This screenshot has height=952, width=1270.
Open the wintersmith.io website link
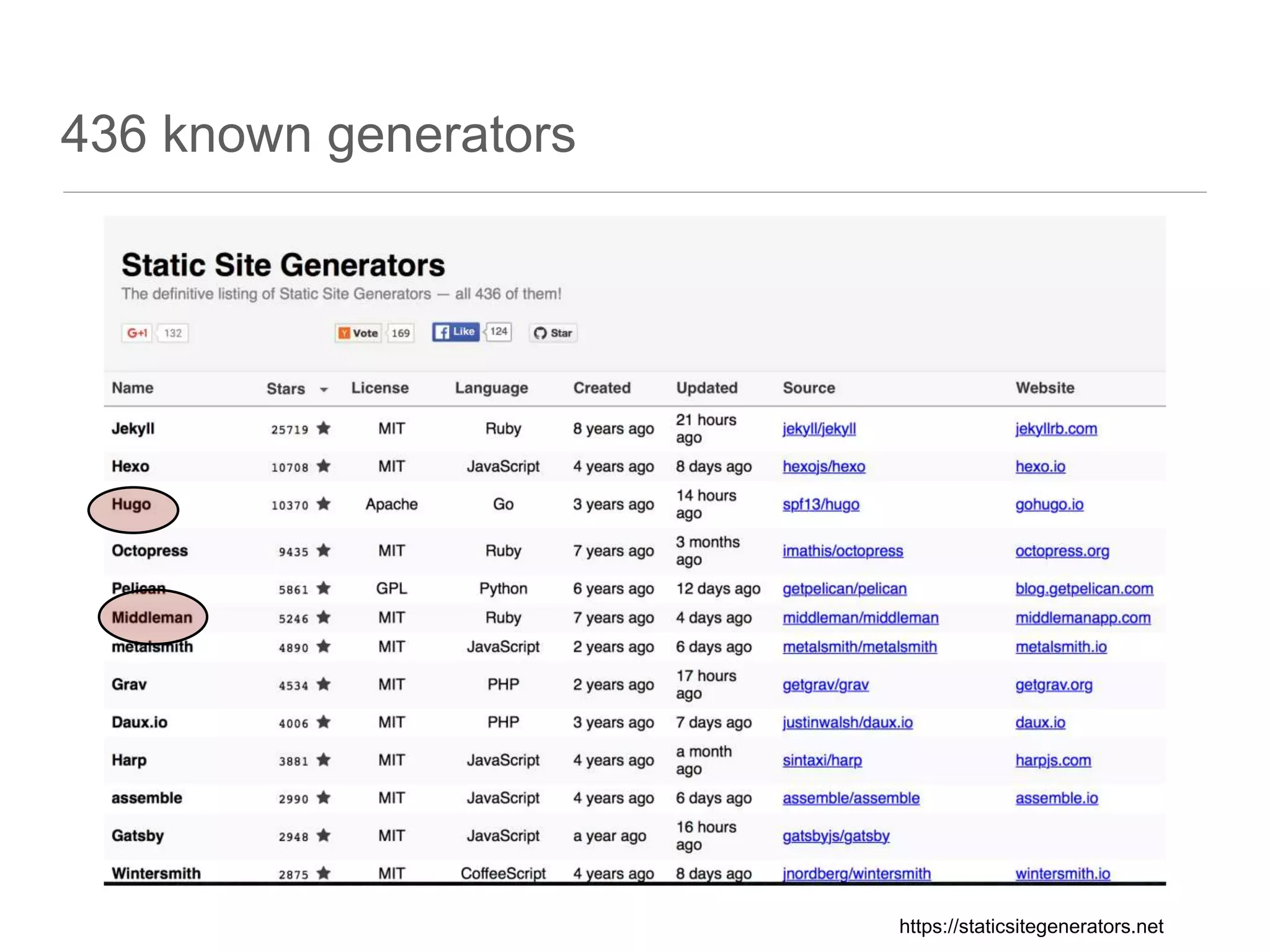1063,874
